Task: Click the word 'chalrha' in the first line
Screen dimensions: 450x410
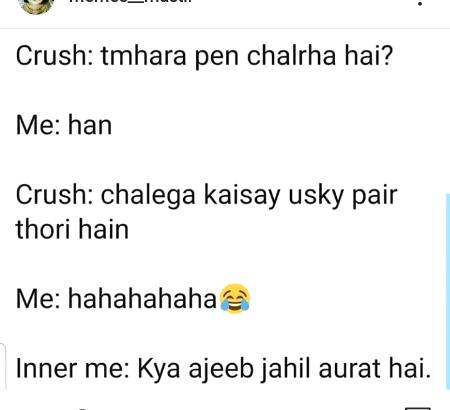Action: pos(291,55)
